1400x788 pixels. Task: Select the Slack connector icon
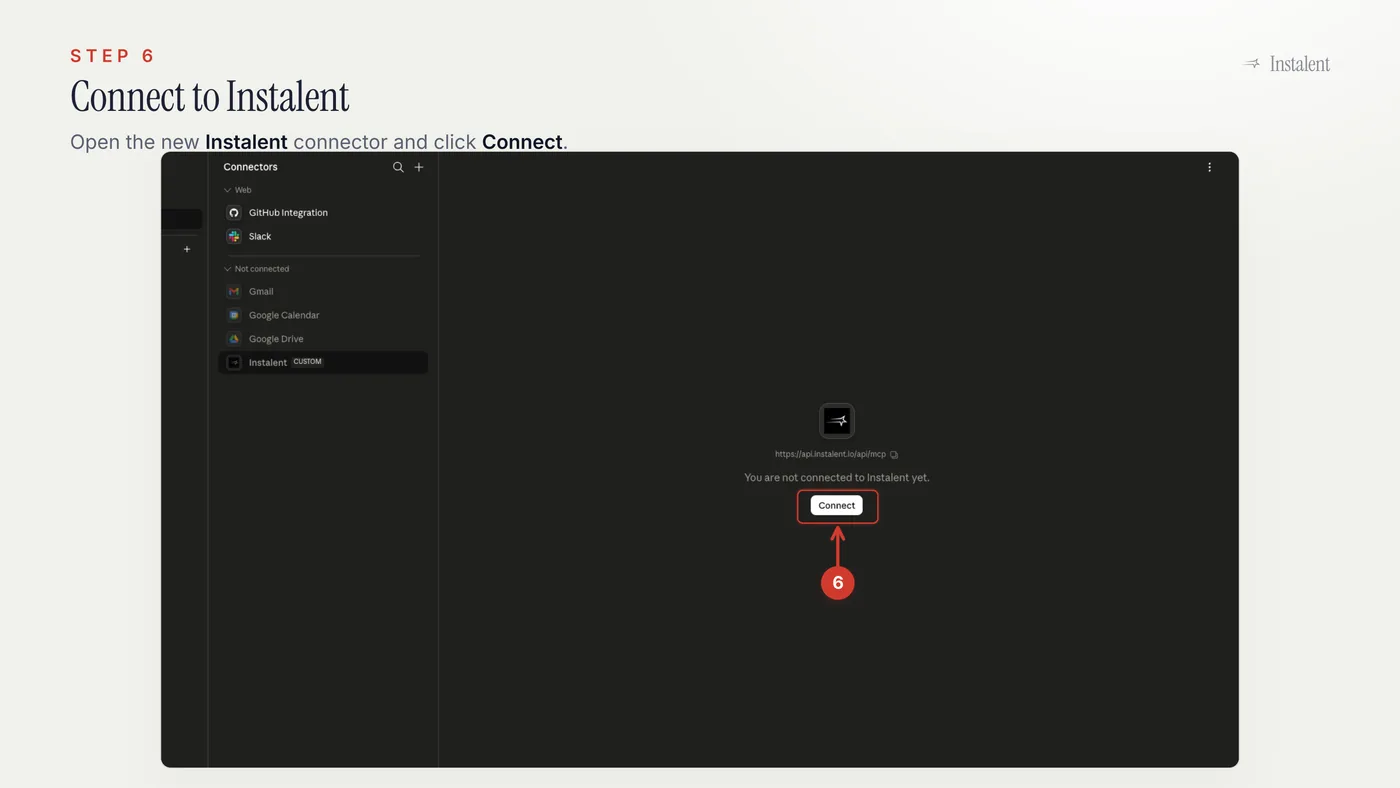point(234,237)
